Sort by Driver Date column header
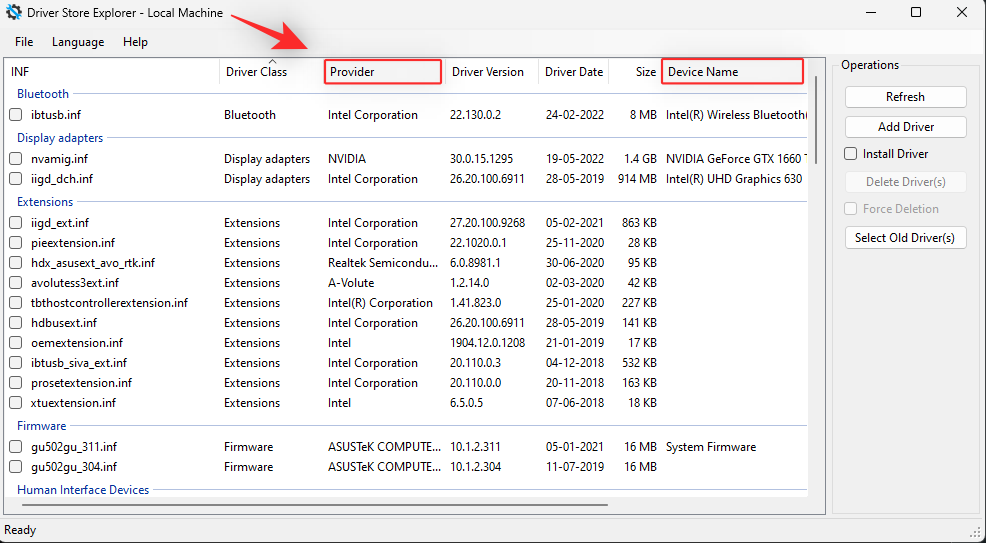This screenshot has width=986, height=543. tap(573, 72)
